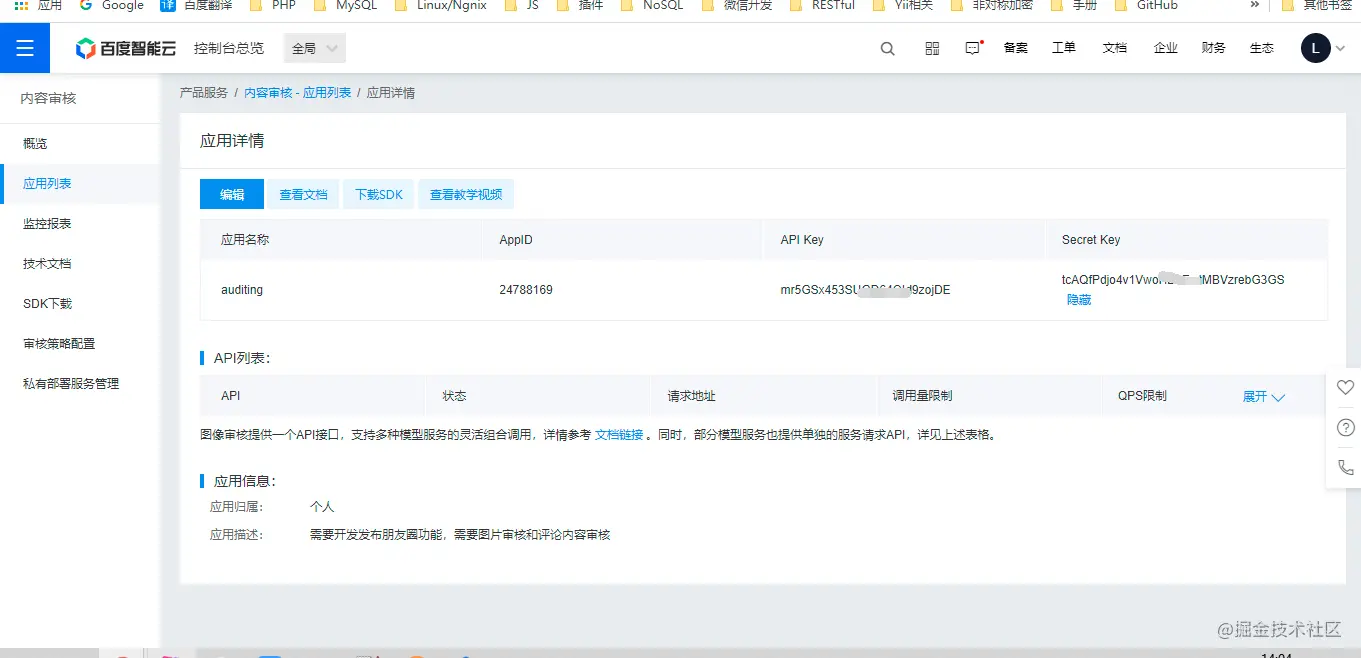Open the Google bookmark
1361x658 pixels.
tap(111, 5)
